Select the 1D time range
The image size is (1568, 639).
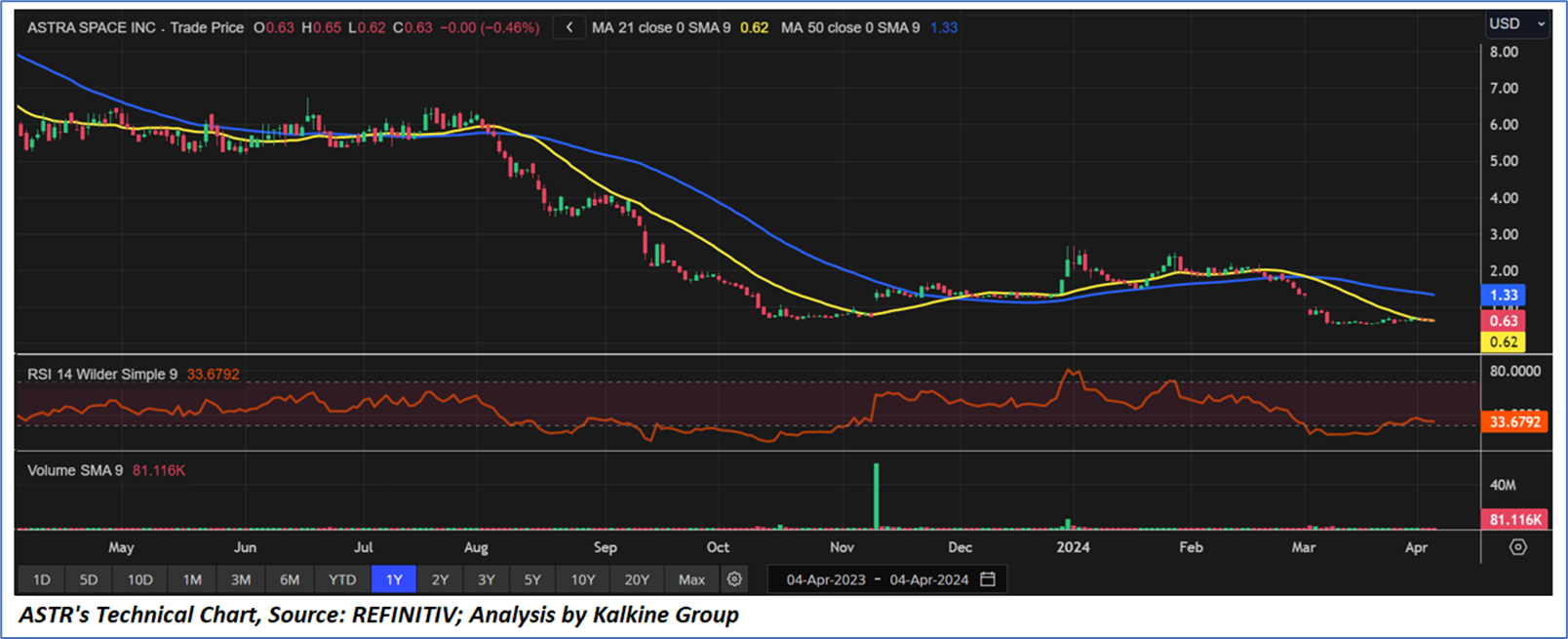tap(42, 579)
